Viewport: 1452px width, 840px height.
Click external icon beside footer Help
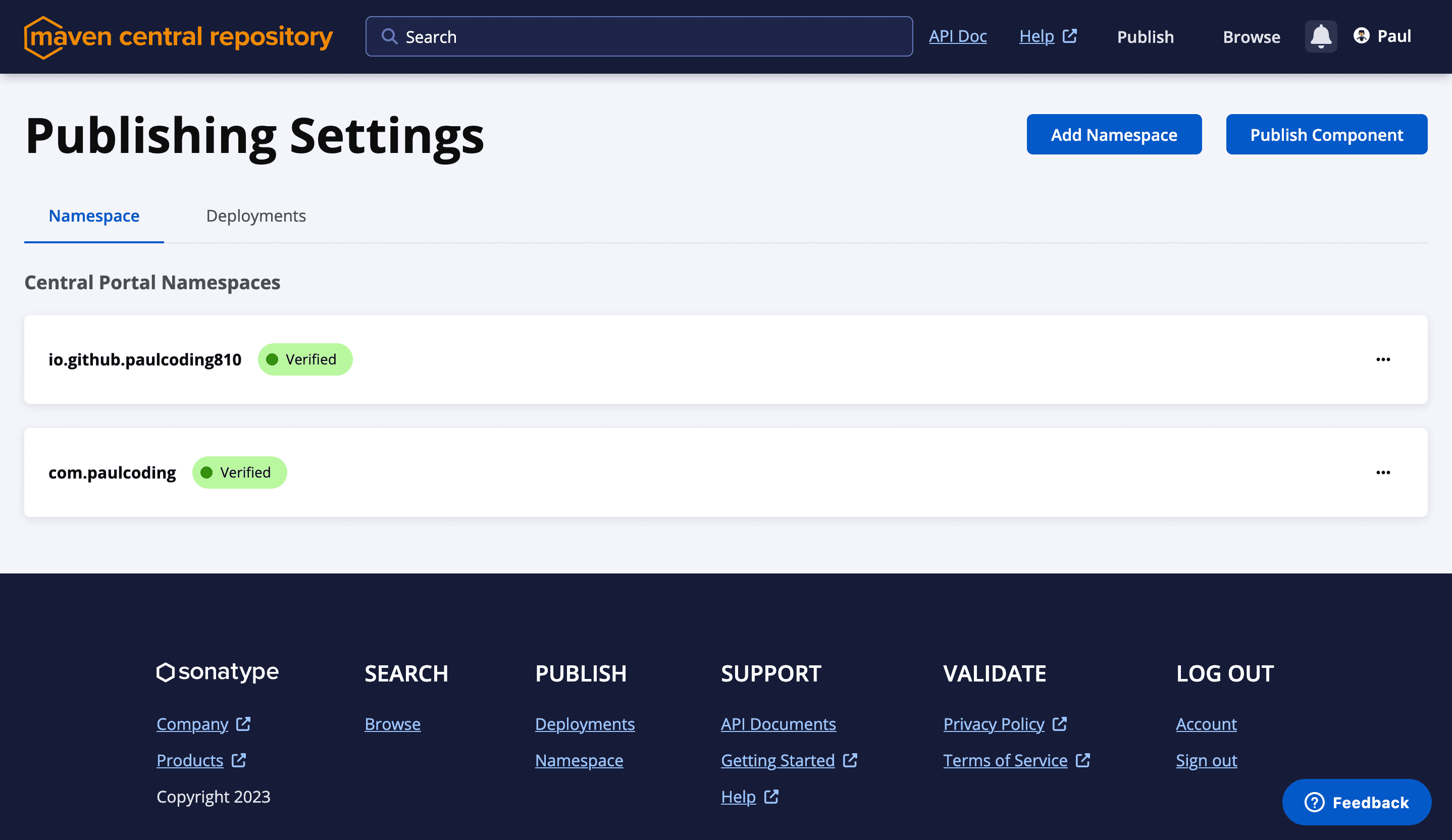(x=771, y=796)
